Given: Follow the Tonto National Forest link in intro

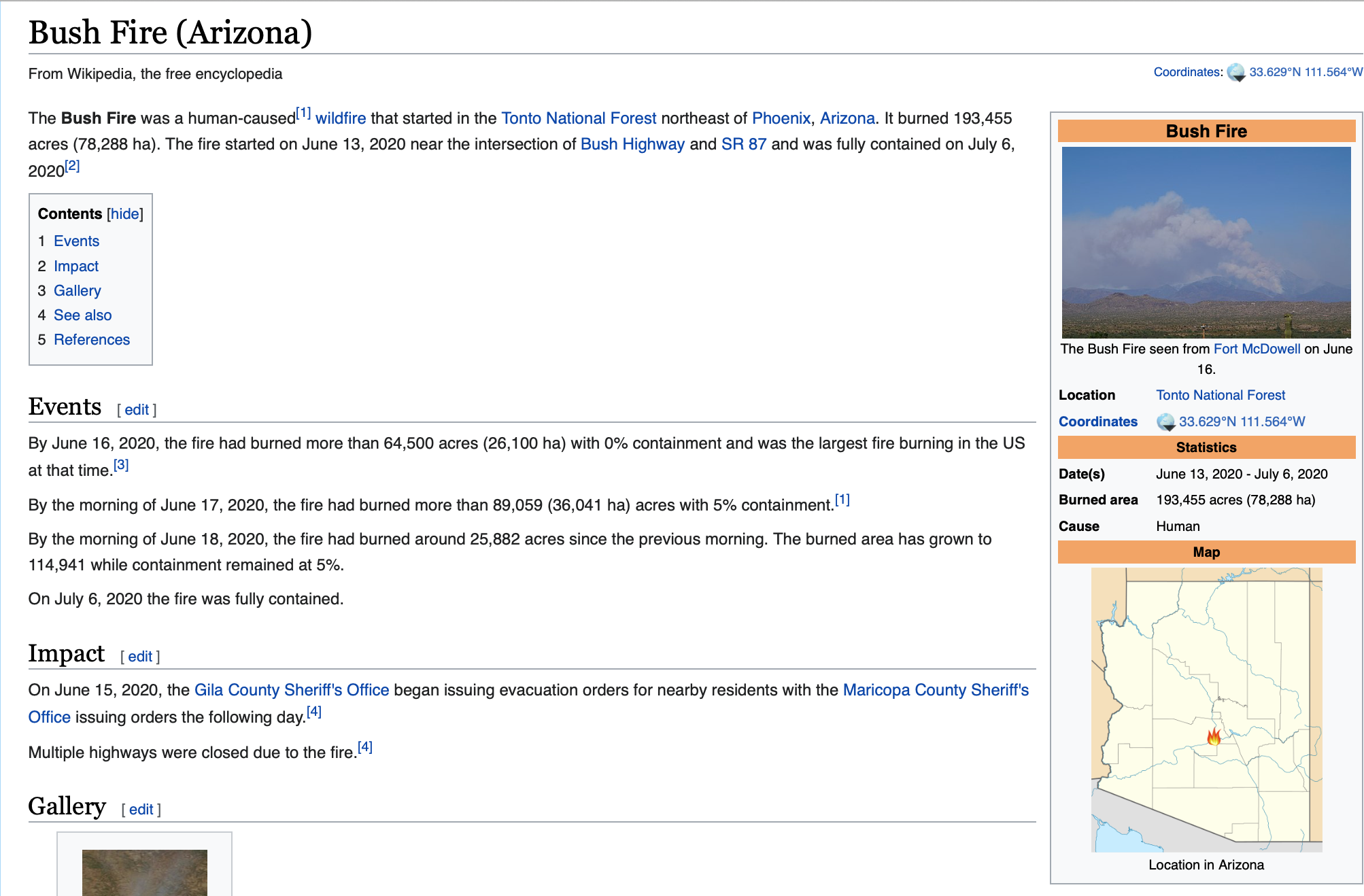Looking at the screenshot, I should pos(578,118).
